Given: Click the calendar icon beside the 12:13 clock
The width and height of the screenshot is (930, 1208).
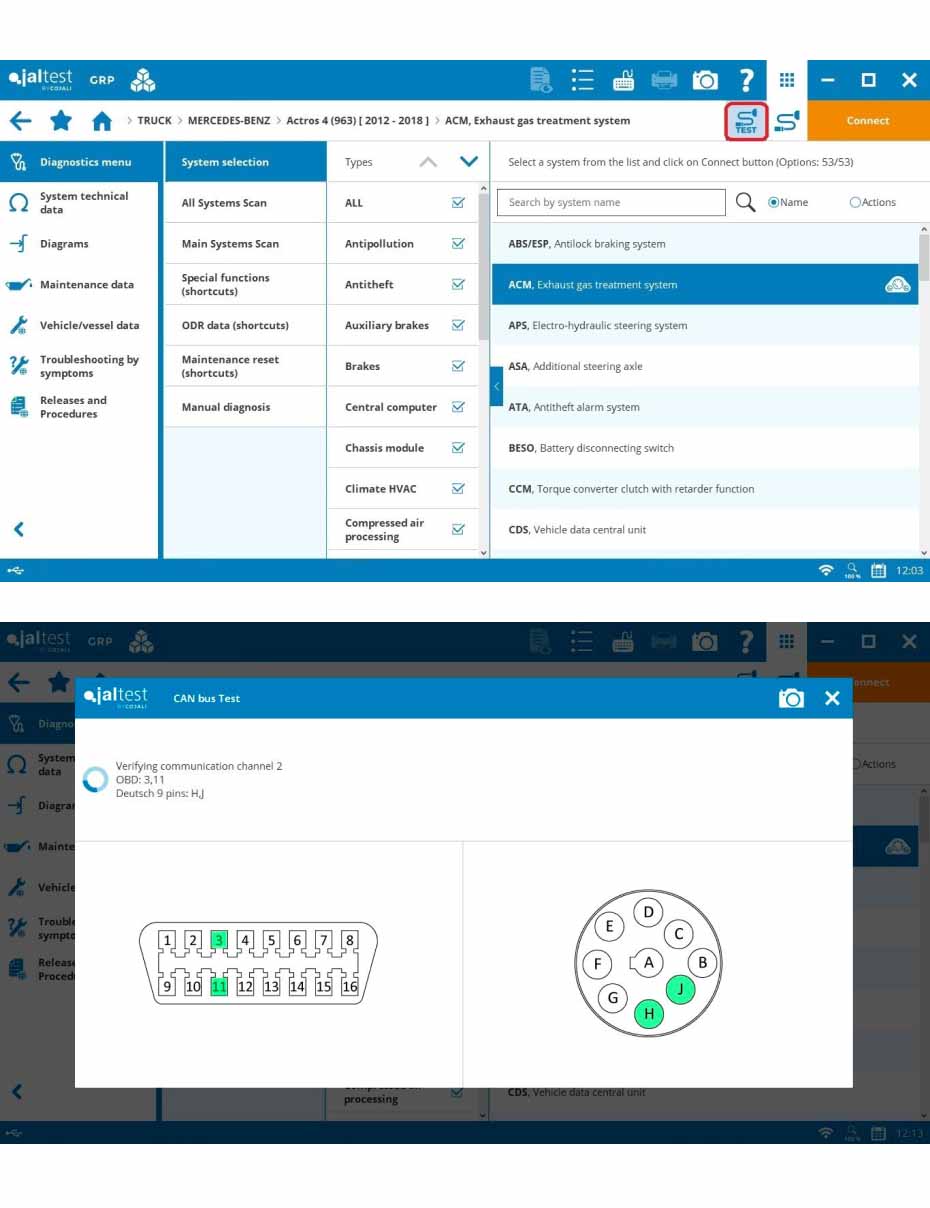Looking at the screenshot, I should click(879, 1133).
